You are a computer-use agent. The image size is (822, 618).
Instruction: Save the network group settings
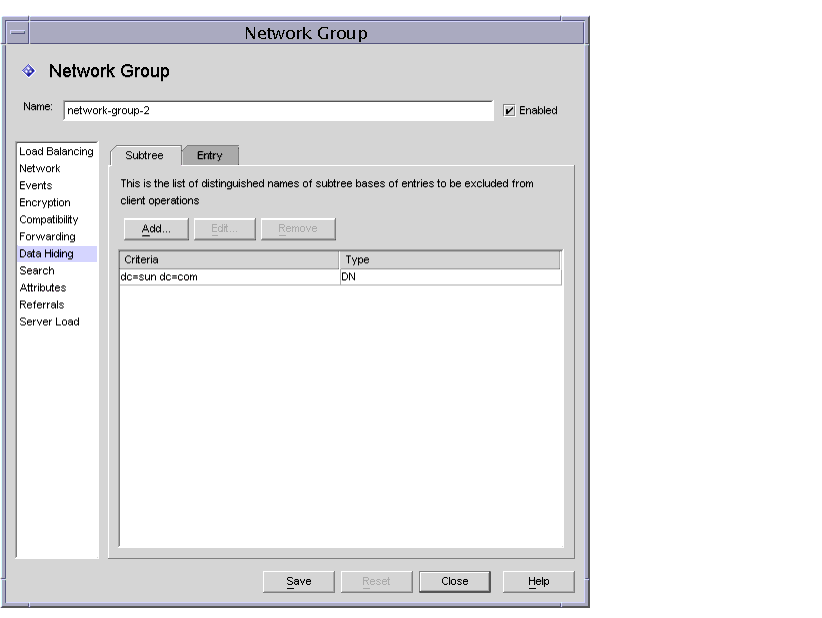(x=298, y=581)
